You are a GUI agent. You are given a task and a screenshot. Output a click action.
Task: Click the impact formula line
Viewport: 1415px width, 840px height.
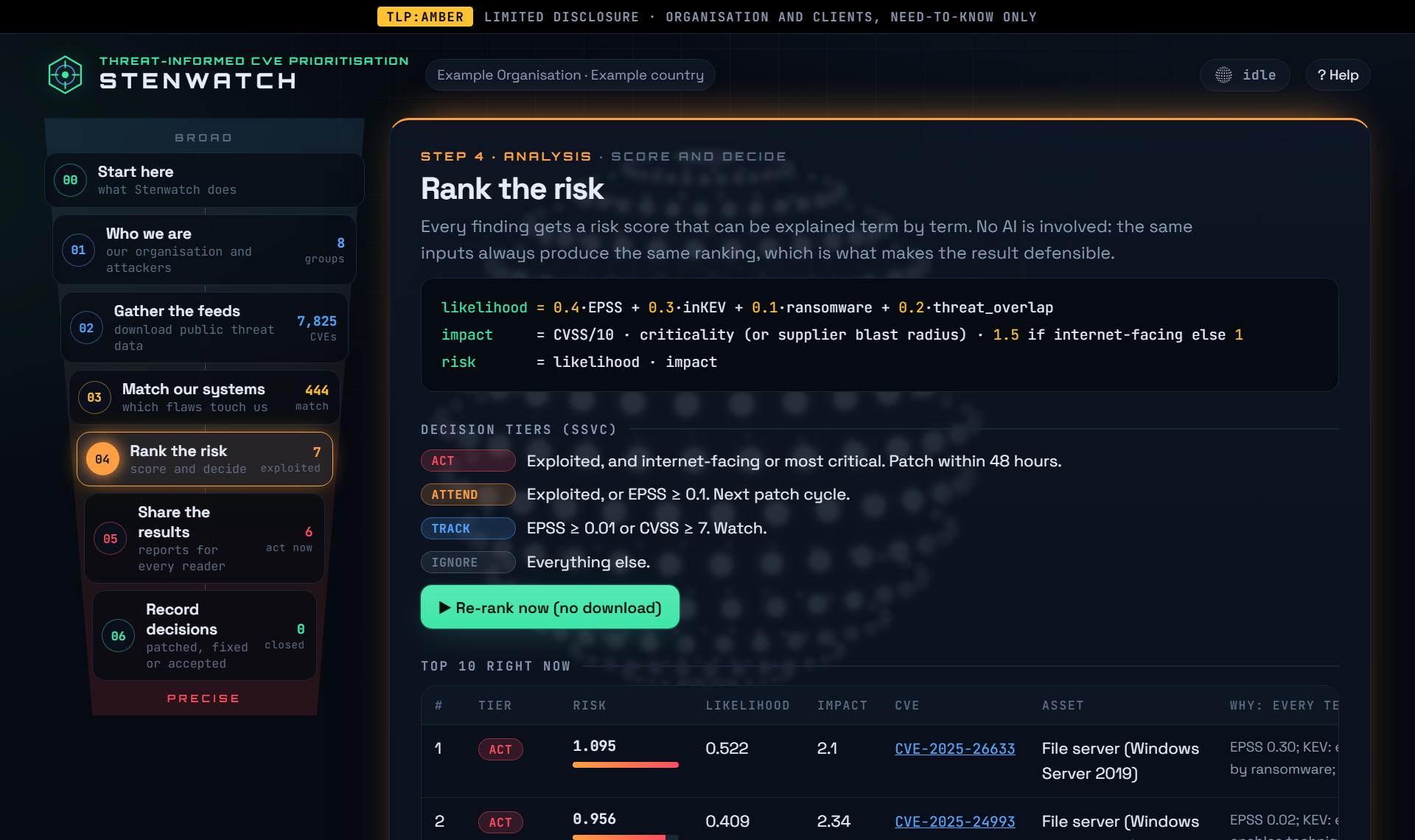[x=842, y=335]
